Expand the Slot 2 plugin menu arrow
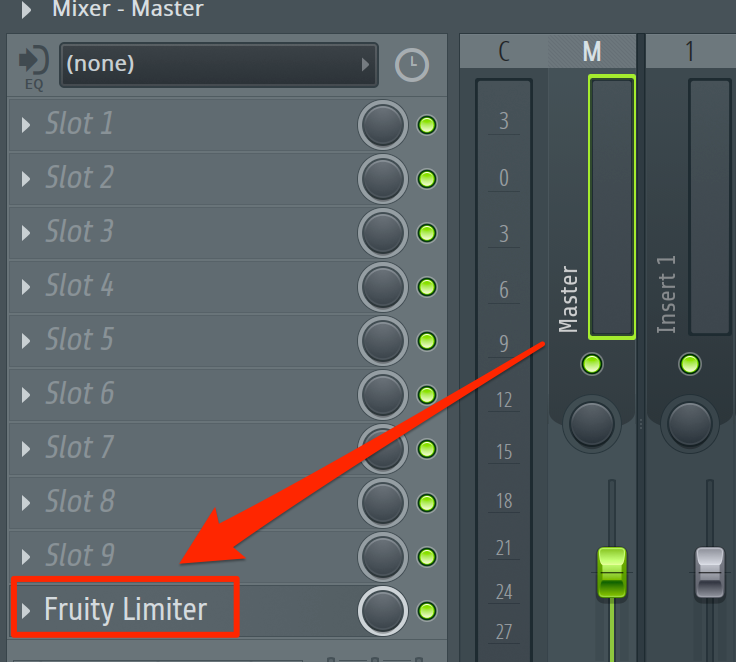The image size is (736, 662). tap(26, 179)
